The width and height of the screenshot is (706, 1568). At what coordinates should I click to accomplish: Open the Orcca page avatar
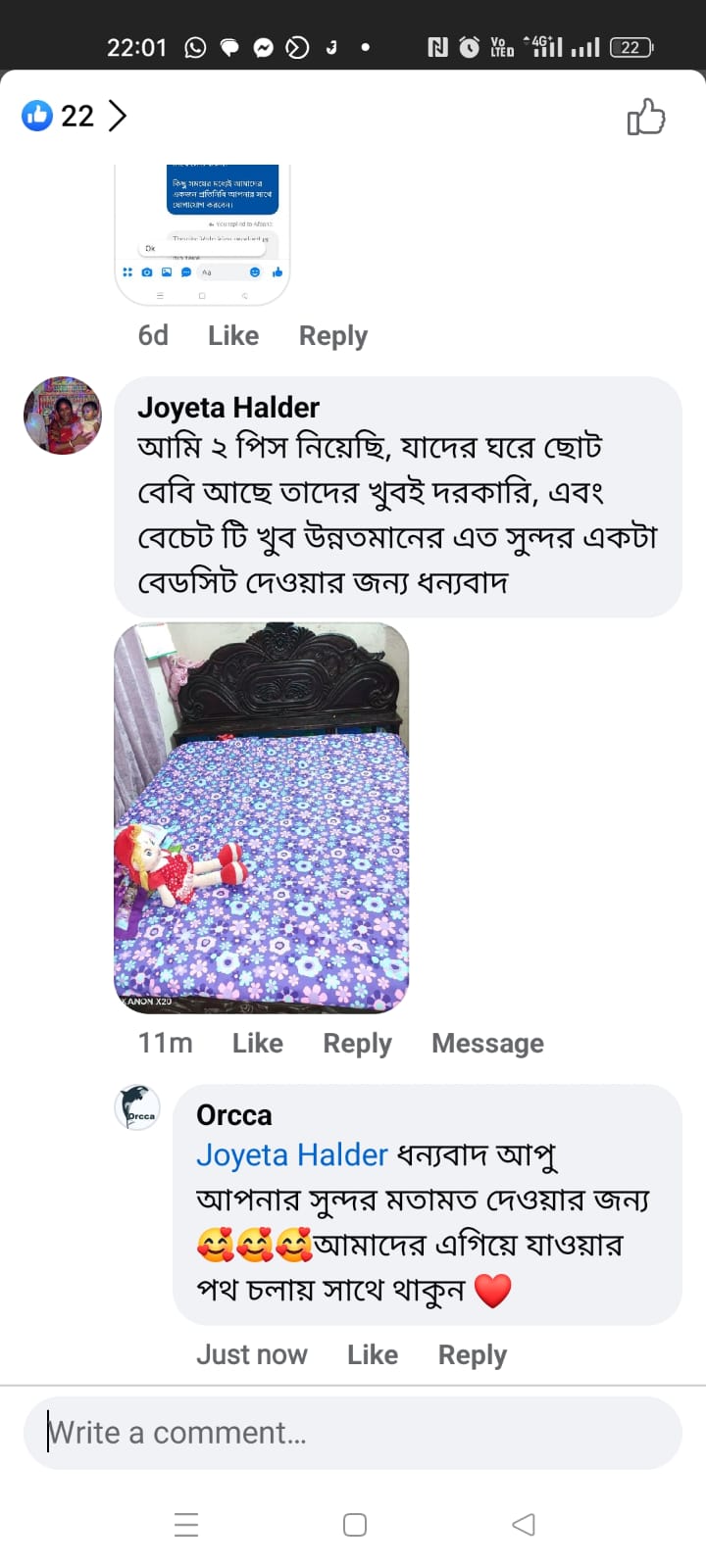[137, 1107]
